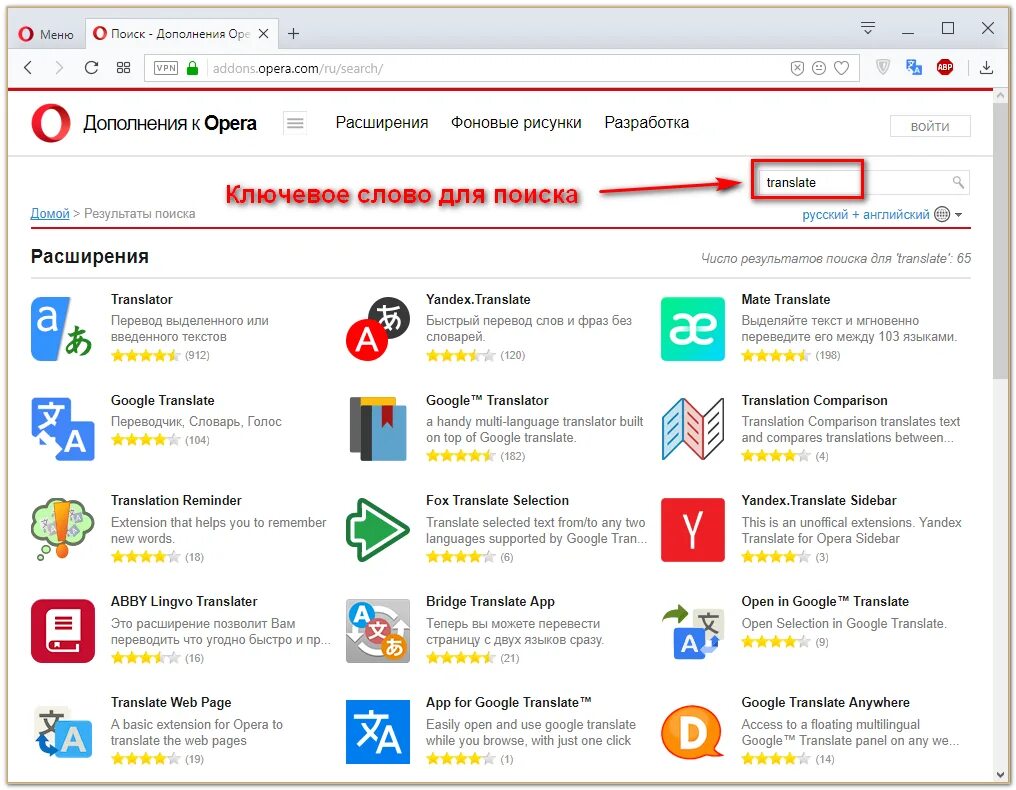This screenshot has height=790, width=1016.
Task: Open the Translation Comparison book icon
Action: click(x=693, y=429)
